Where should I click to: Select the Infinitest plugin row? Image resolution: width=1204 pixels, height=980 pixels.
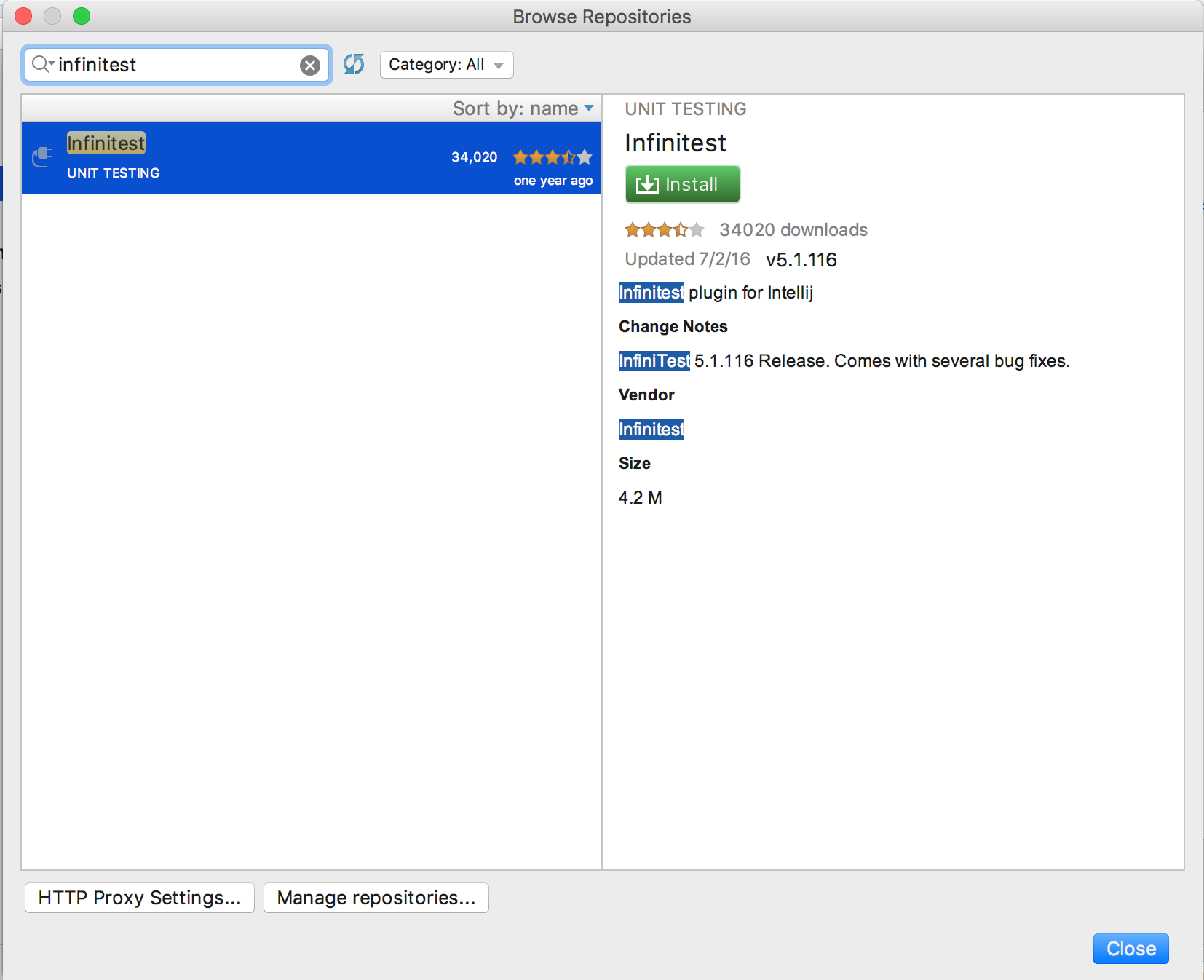[312, 158]
